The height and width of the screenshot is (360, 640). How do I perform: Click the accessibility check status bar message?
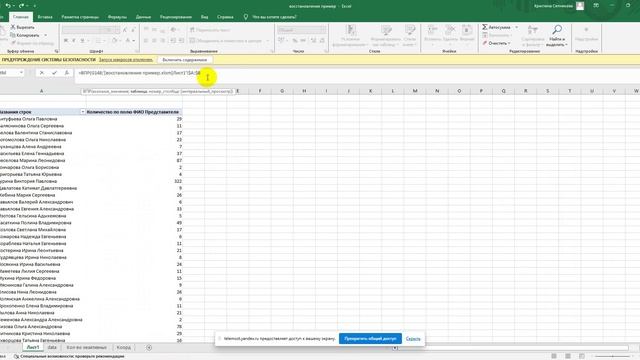tap(69, 356)
